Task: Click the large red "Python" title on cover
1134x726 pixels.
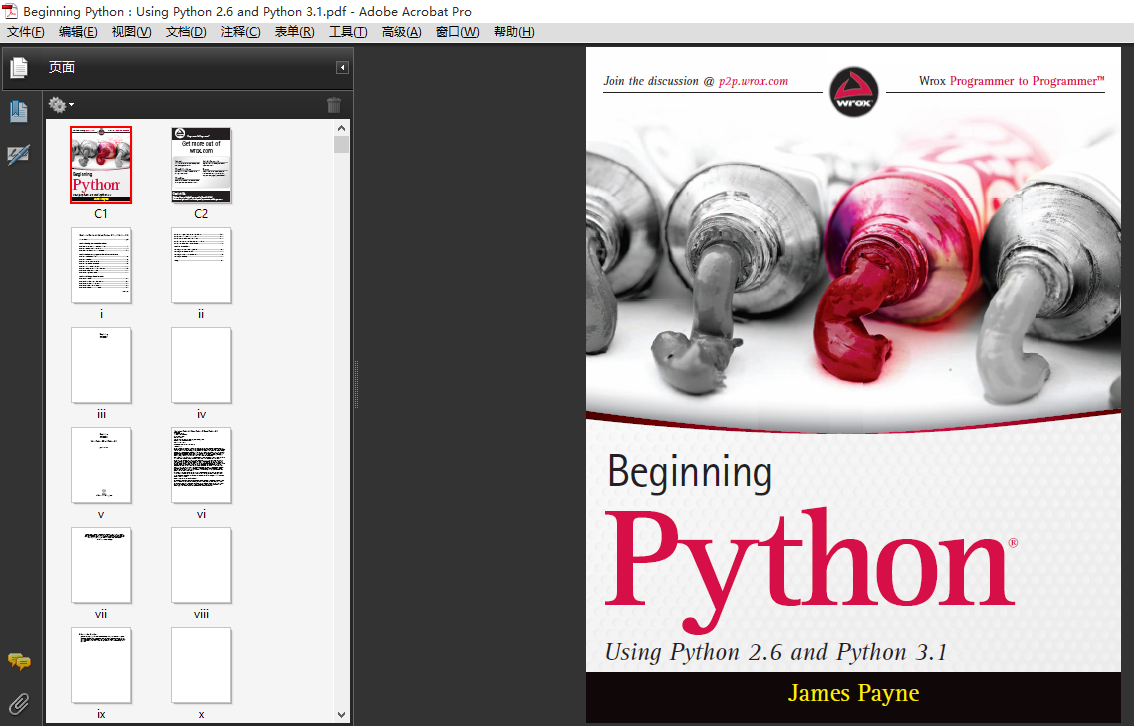Action: (810, 570)
